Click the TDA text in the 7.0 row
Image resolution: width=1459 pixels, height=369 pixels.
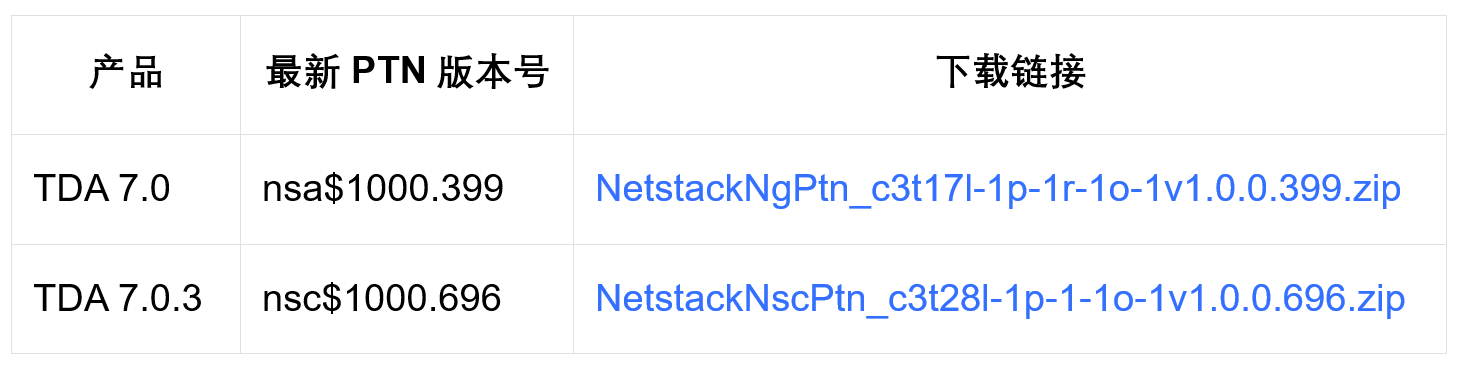pos(71,189)
